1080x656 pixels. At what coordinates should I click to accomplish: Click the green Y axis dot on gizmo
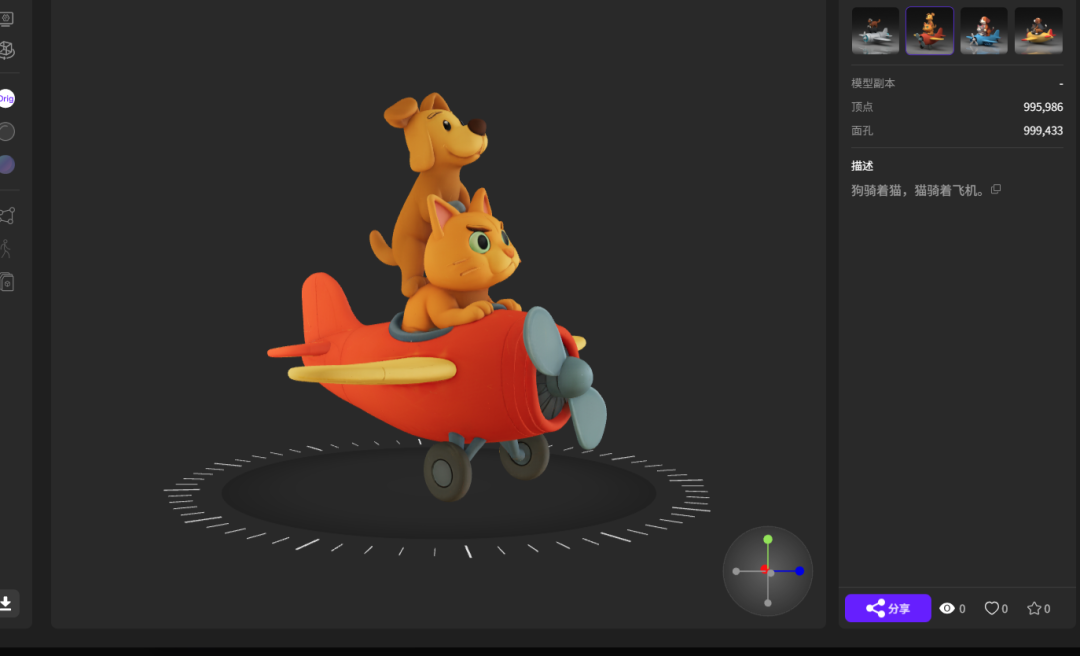[768, 540]
